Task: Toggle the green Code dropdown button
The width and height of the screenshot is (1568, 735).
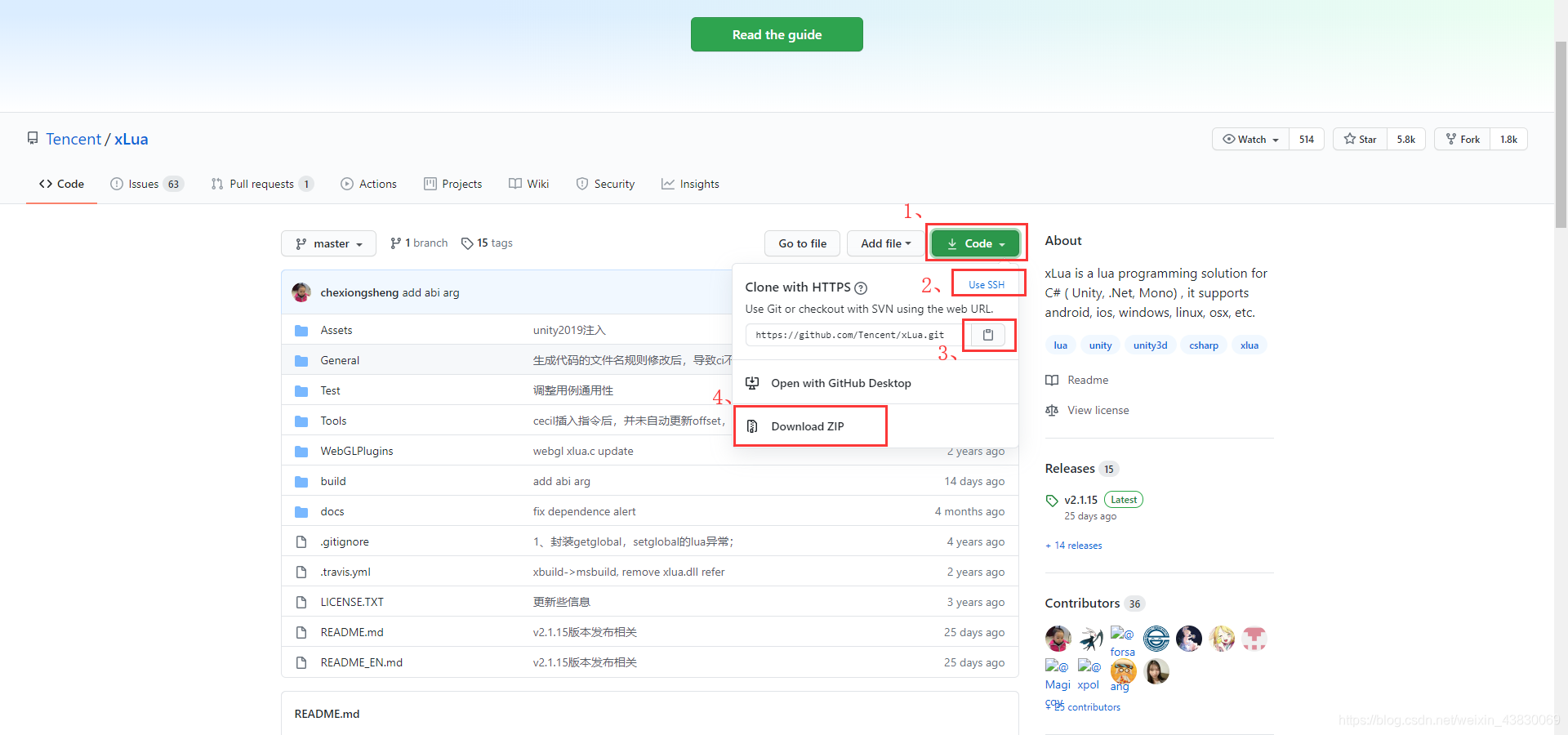Action: [x=976, y=243]
